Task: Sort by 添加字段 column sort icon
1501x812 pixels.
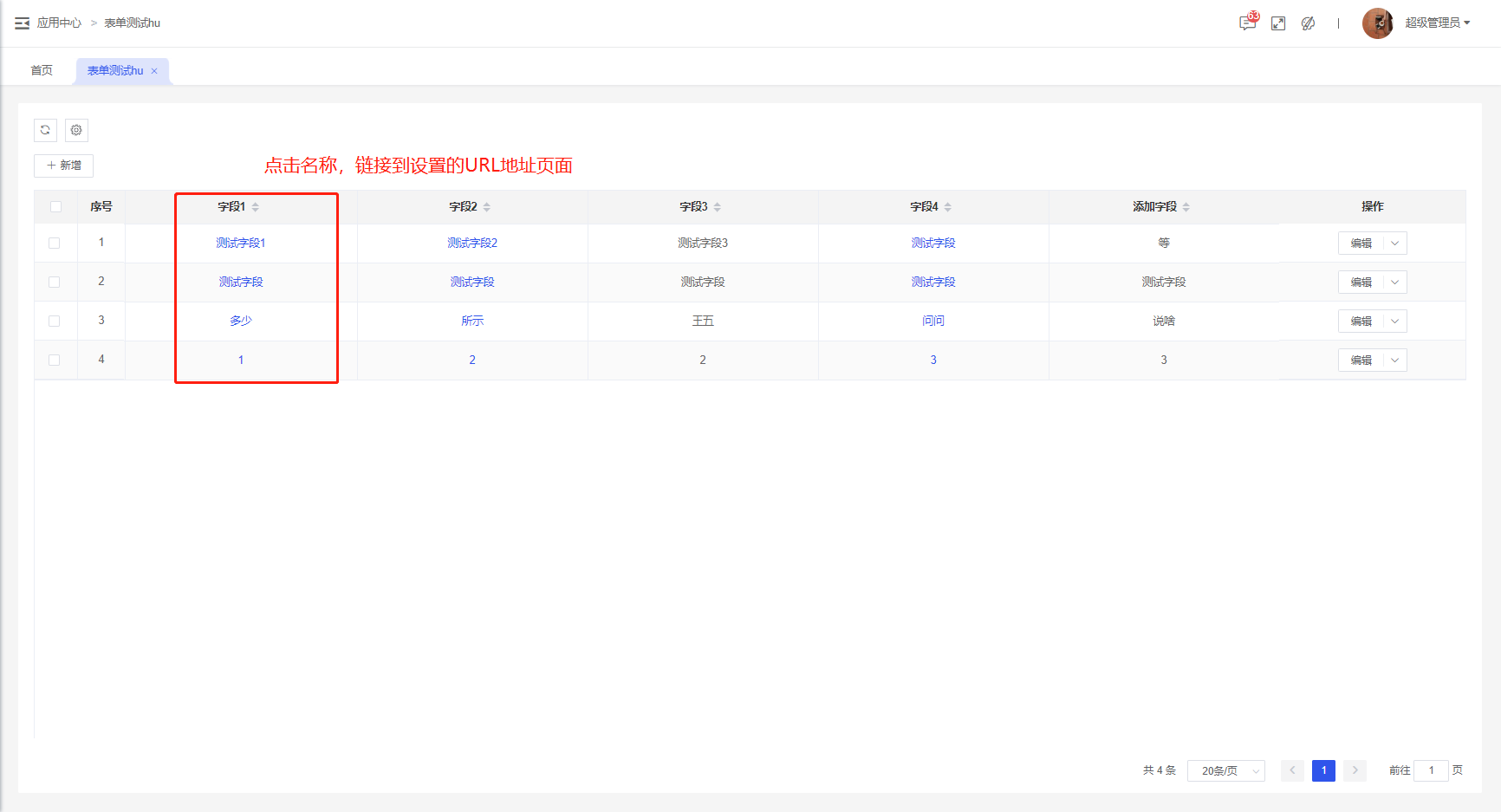Action: pos(1186,207)
